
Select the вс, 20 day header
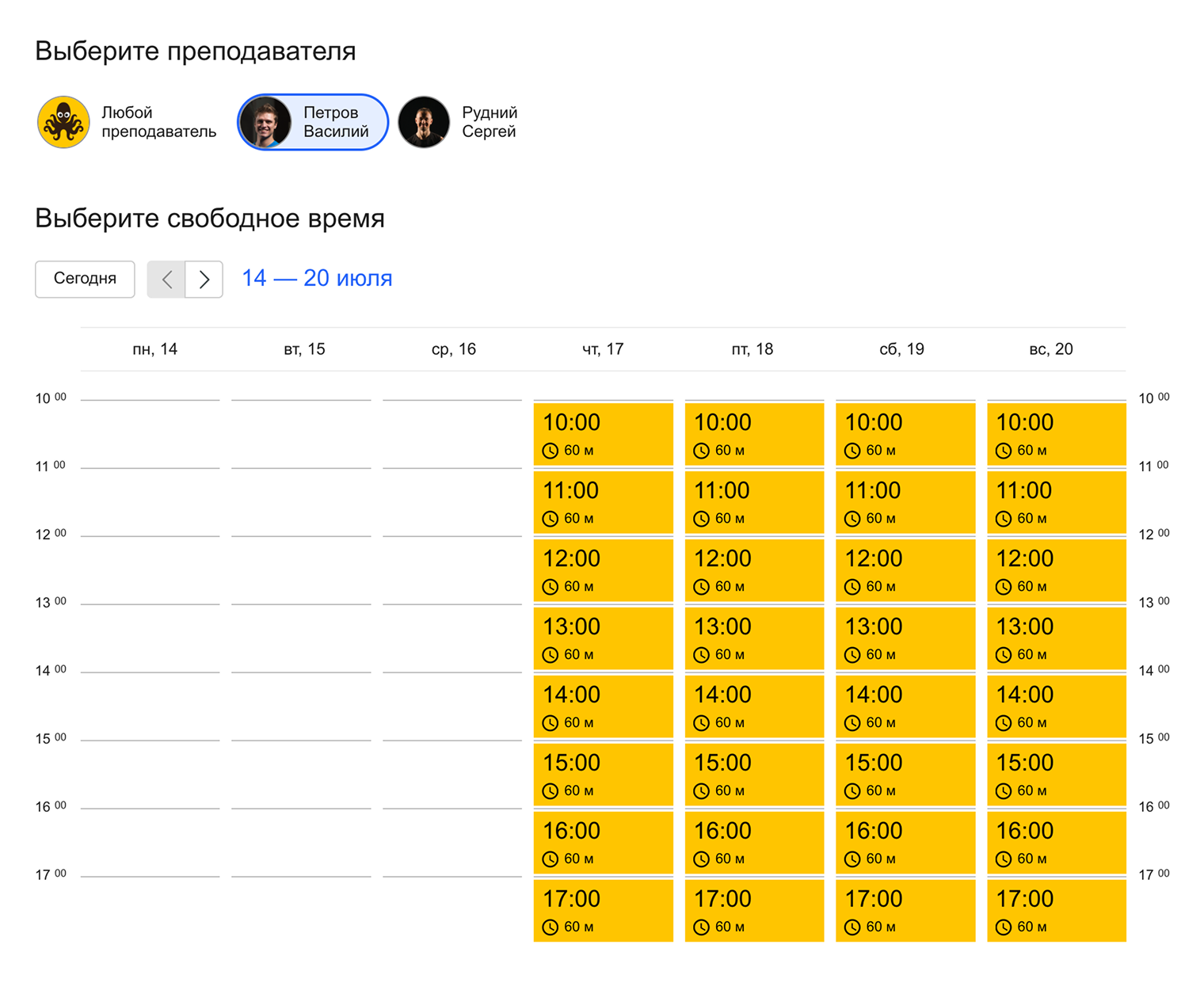pyautogui.click(x=1051, y=349)
